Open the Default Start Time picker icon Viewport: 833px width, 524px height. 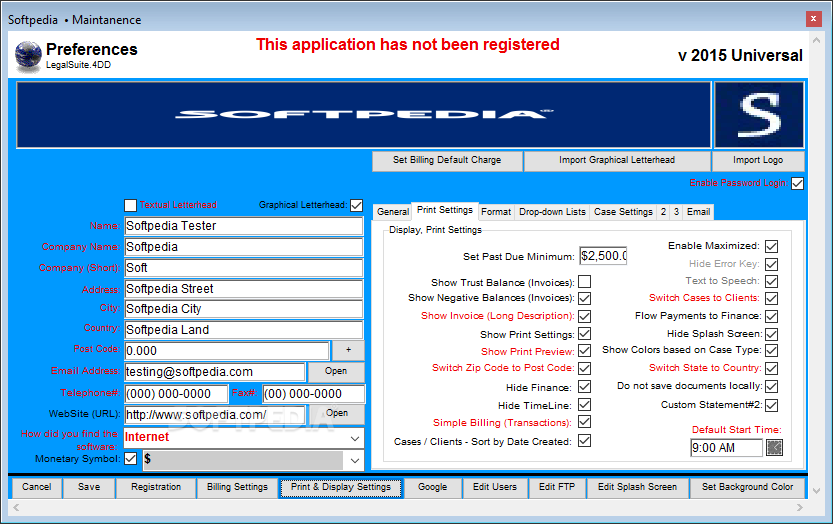(x=774, y=447)
